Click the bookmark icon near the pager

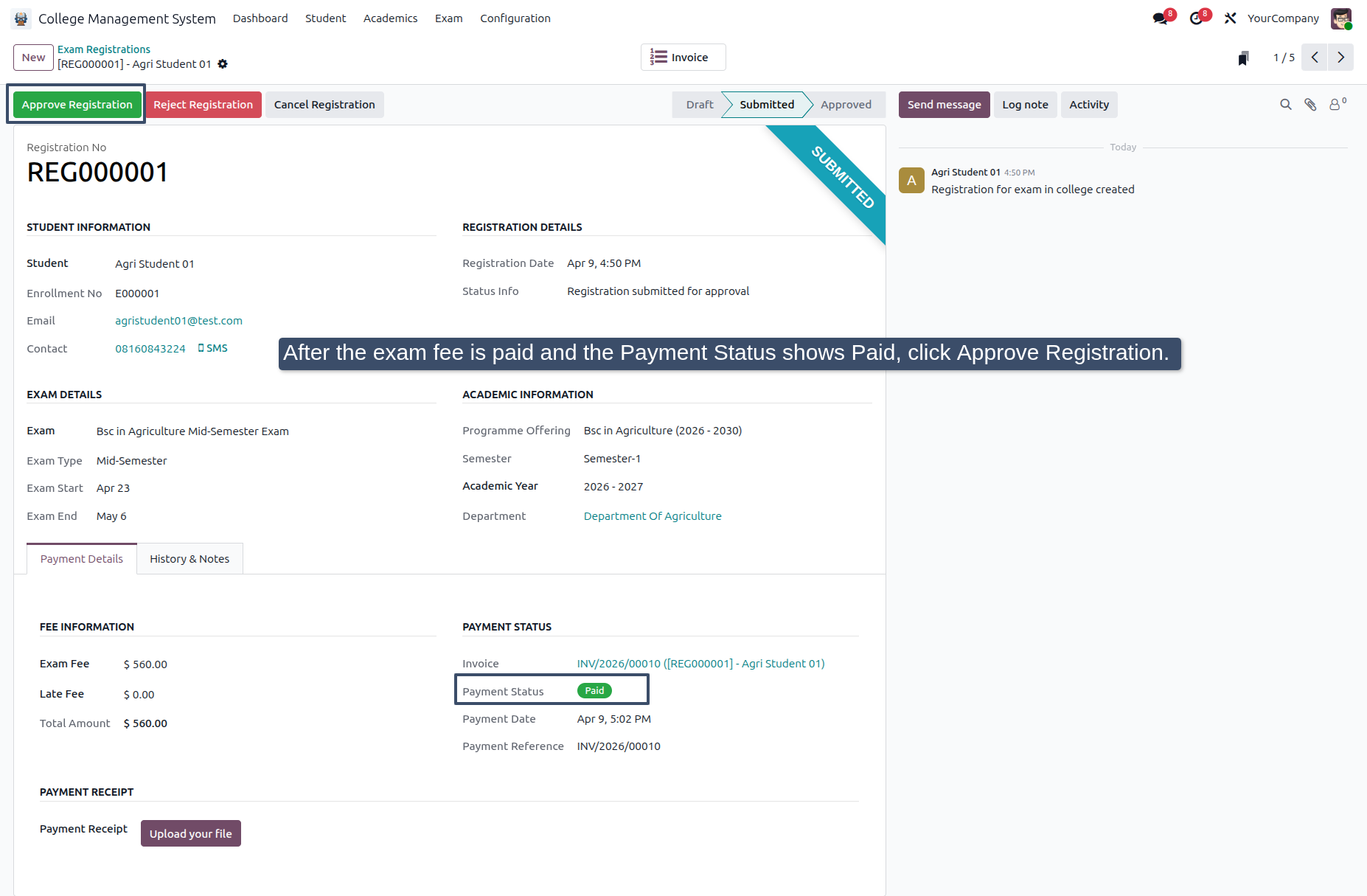pyautogui.click(x=1243, y=58)
